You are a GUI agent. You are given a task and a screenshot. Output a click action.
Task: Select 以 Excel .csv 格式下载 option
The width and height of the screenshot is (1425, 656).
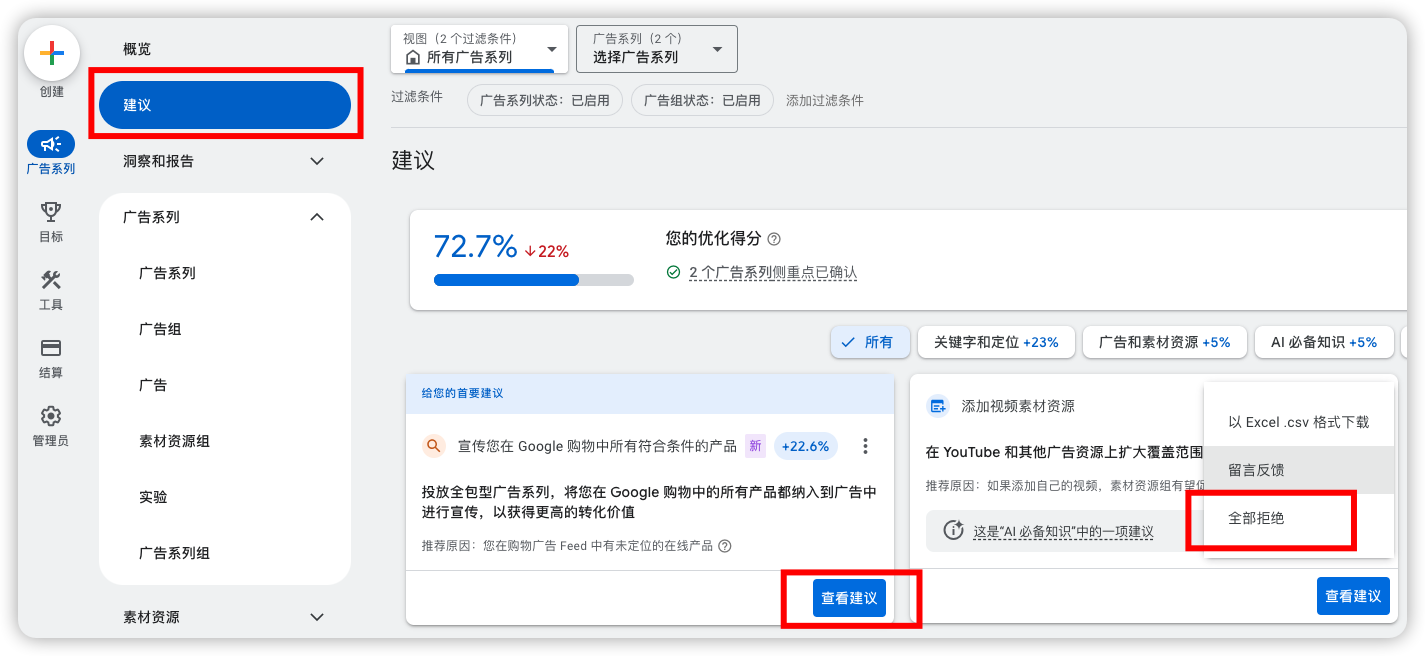(x=1298, y=422)
